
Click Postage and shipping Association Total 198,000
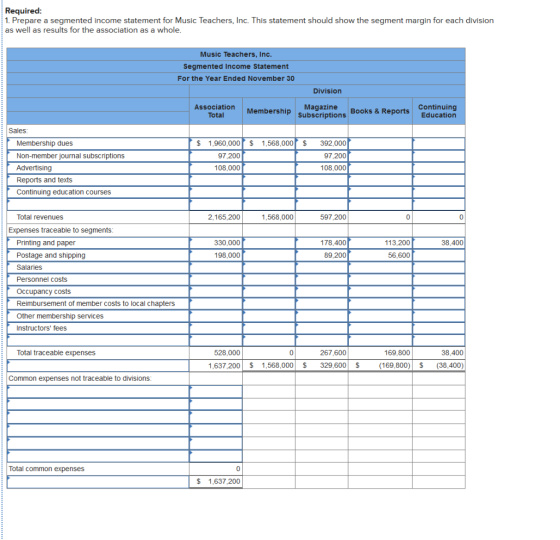click(216, 256)
